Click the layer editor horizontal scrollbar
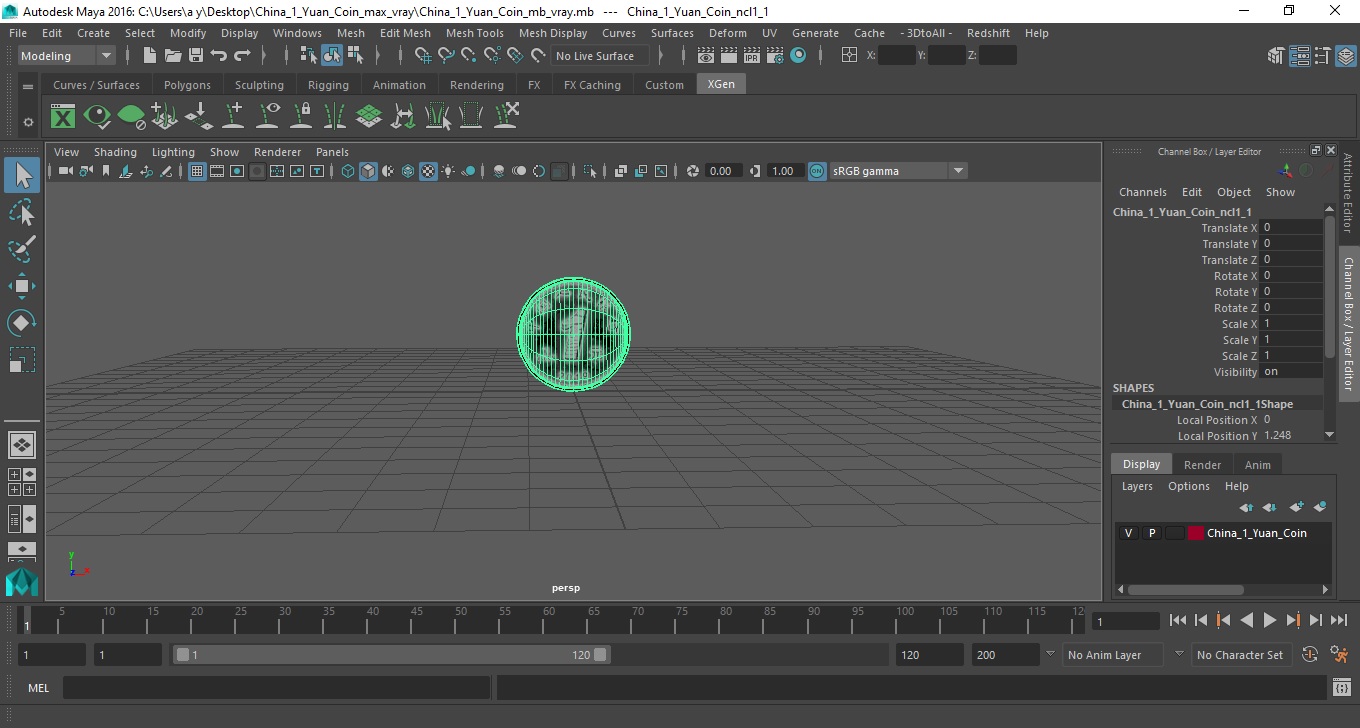 tap(1186, 590)
